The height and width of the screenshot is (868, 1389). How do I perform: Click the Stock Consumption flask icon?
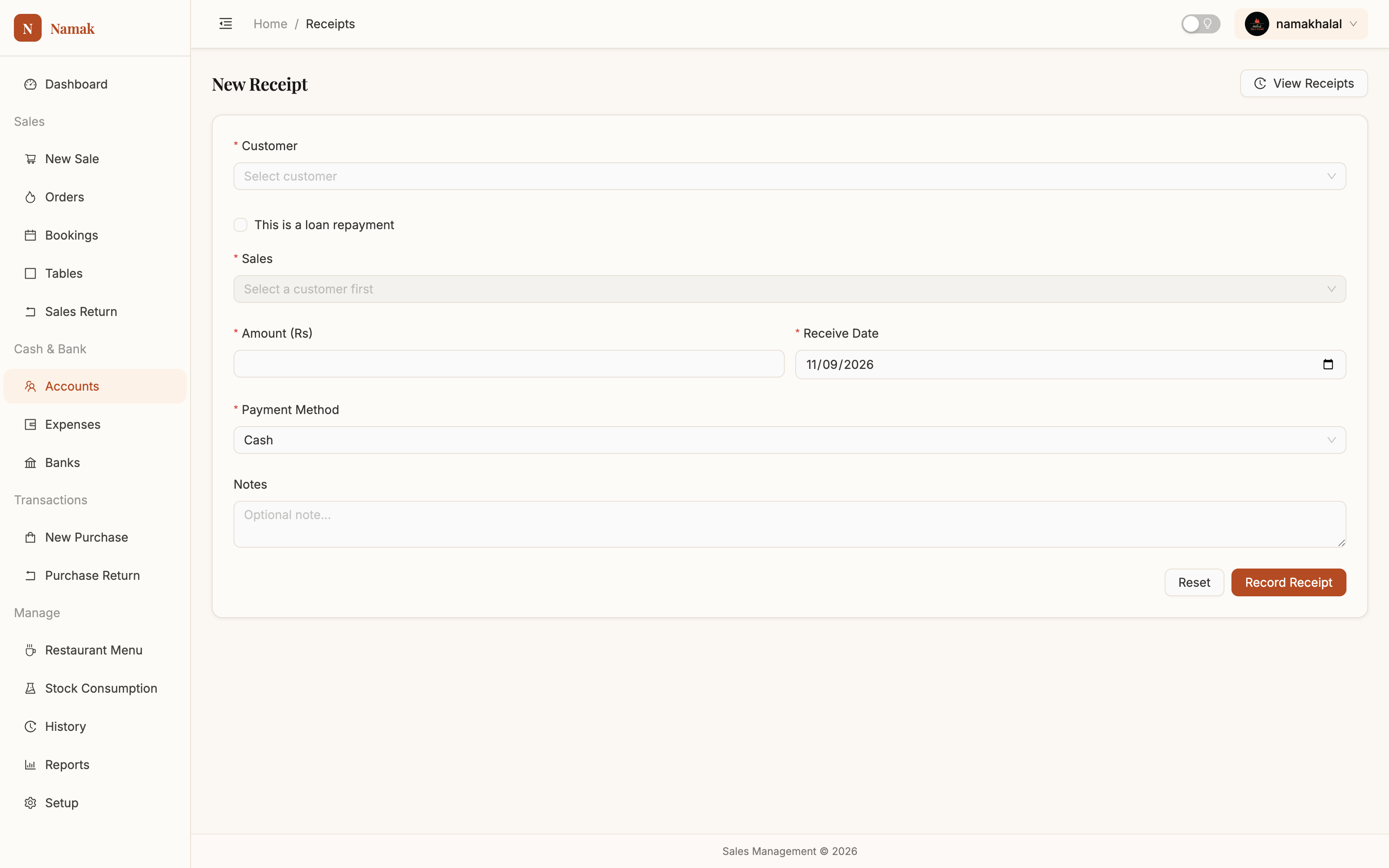(x=30, y=688)
